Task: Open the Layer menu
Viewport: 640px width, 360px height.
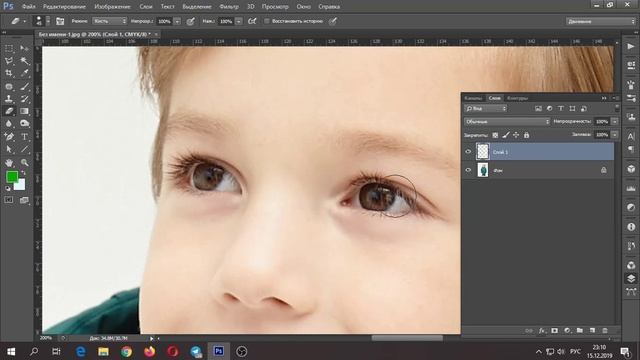Action: point(146,7)
